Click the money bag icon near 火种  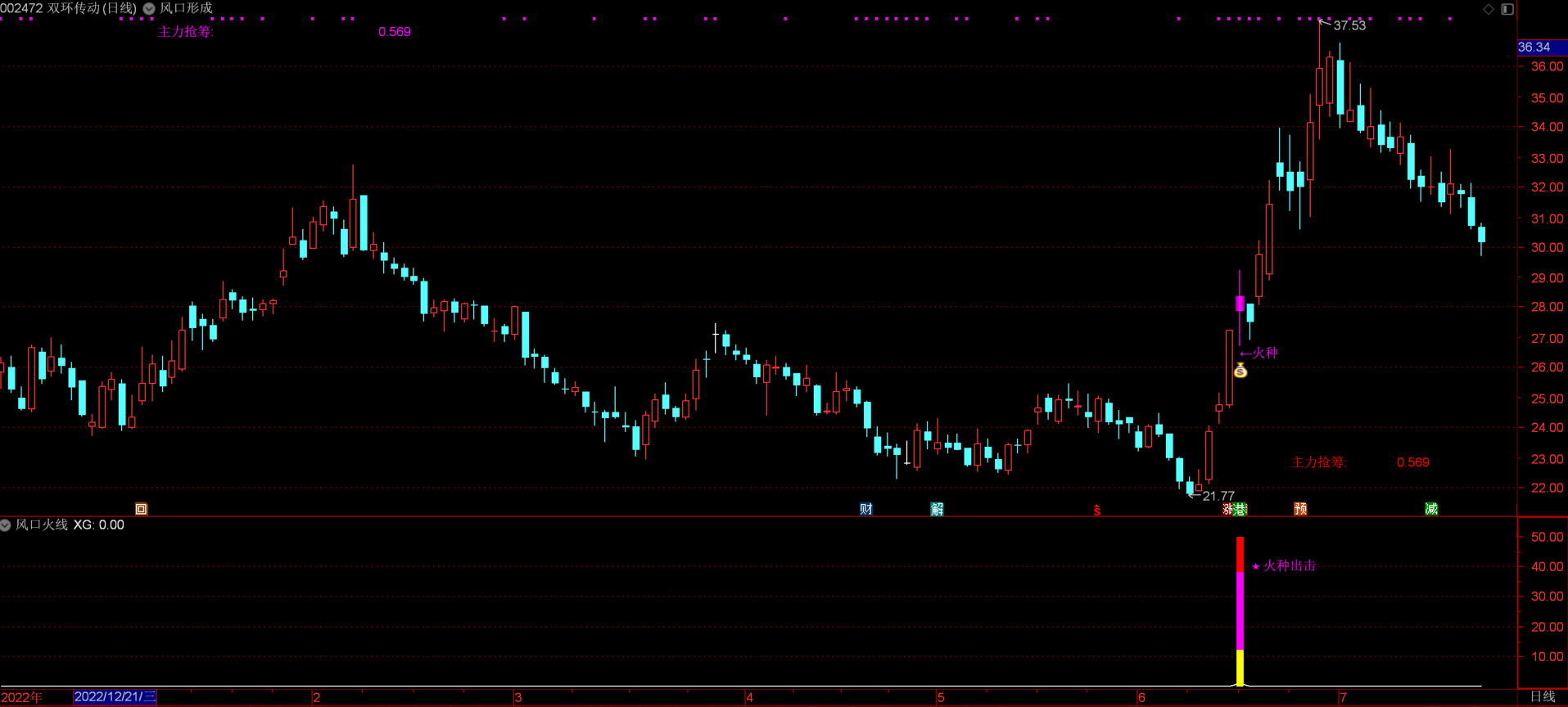coord(1240,371)
